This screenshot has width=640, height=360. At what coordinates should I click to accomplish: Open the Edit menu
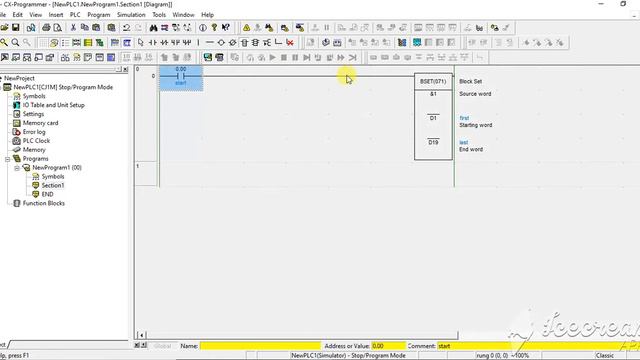pyautogui.click(x=18, y=15)
